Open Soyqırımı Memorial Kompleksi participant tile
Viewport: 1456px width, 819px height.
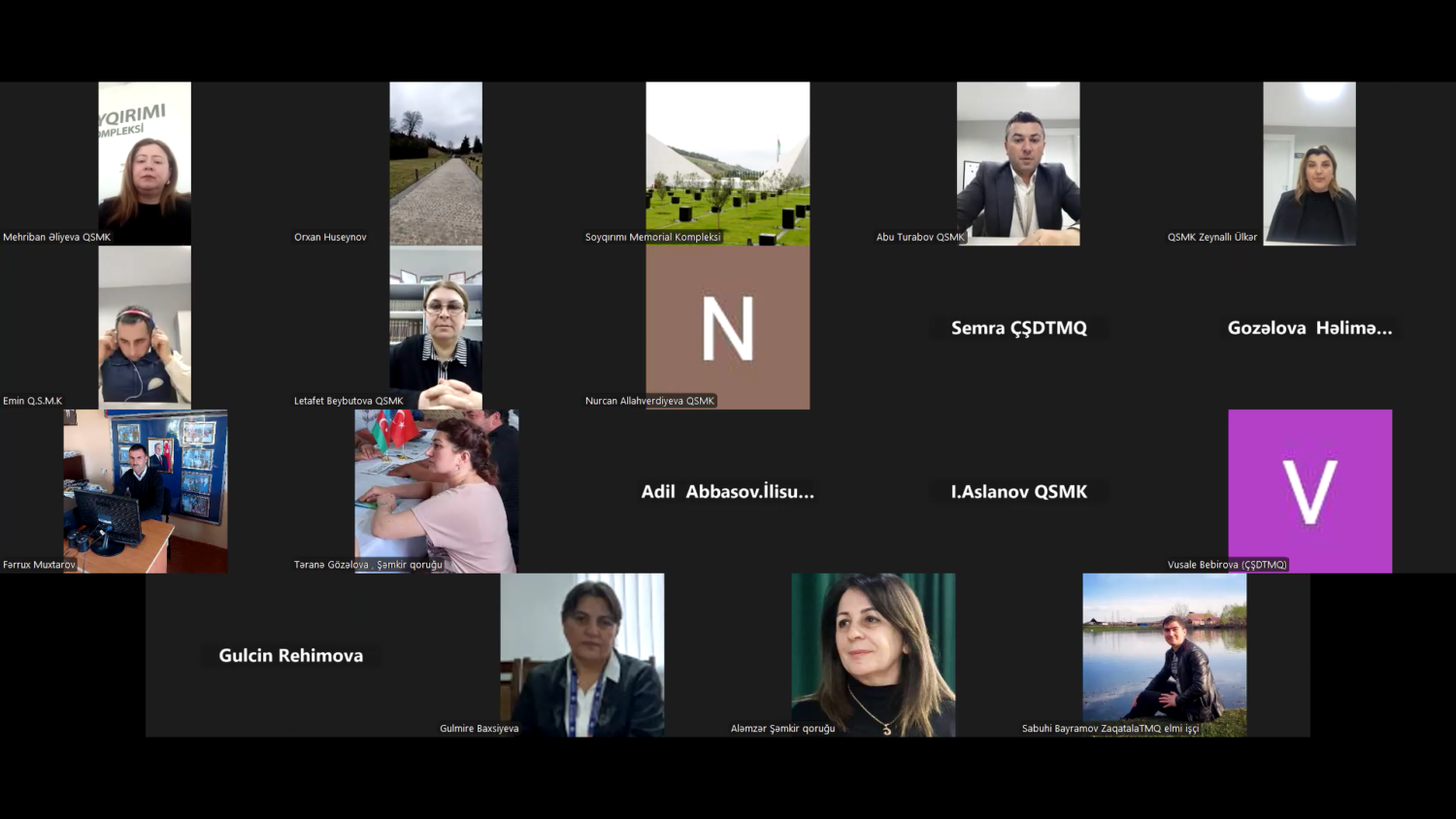[727, 162]
